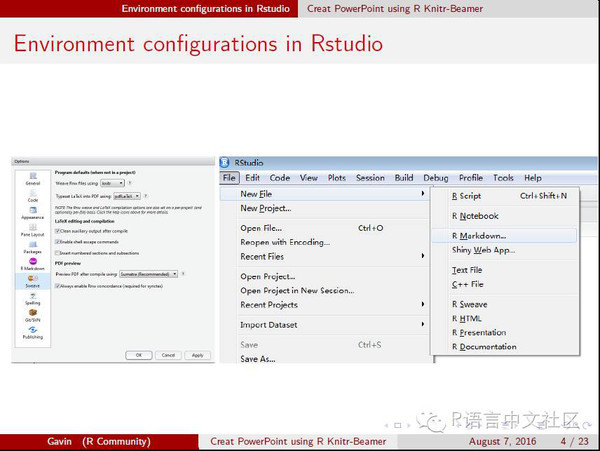The height and width of the screenshot is (451, 600).
Task: Open the Tools menu
Action: [503, 178]
